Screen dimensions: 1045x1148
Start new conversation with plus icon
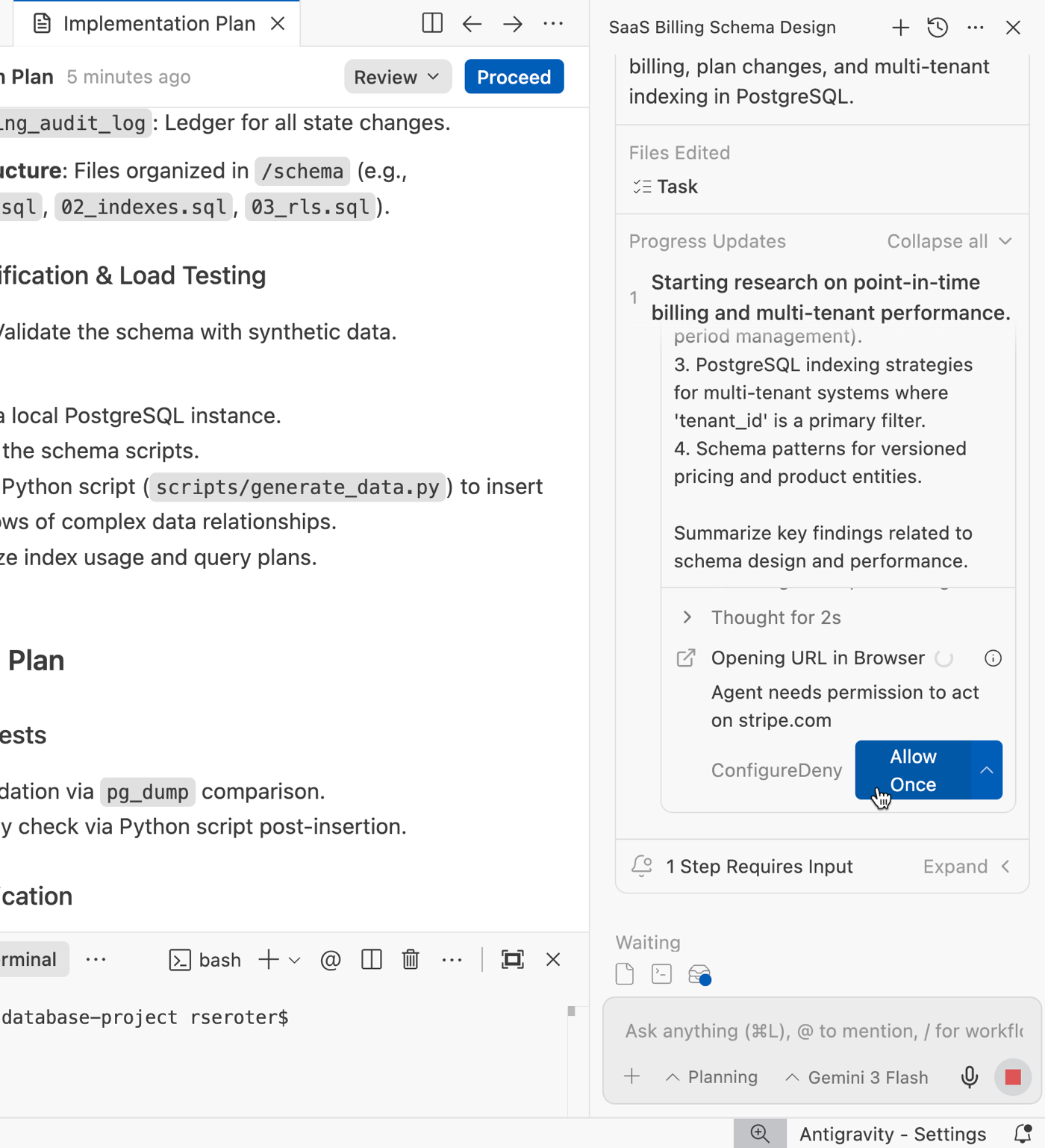(900, 28)
